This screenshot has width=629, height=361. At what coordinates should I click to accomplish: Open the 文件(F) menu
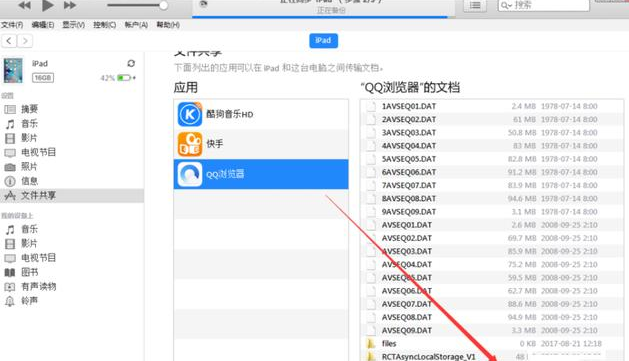coord(12,25)
